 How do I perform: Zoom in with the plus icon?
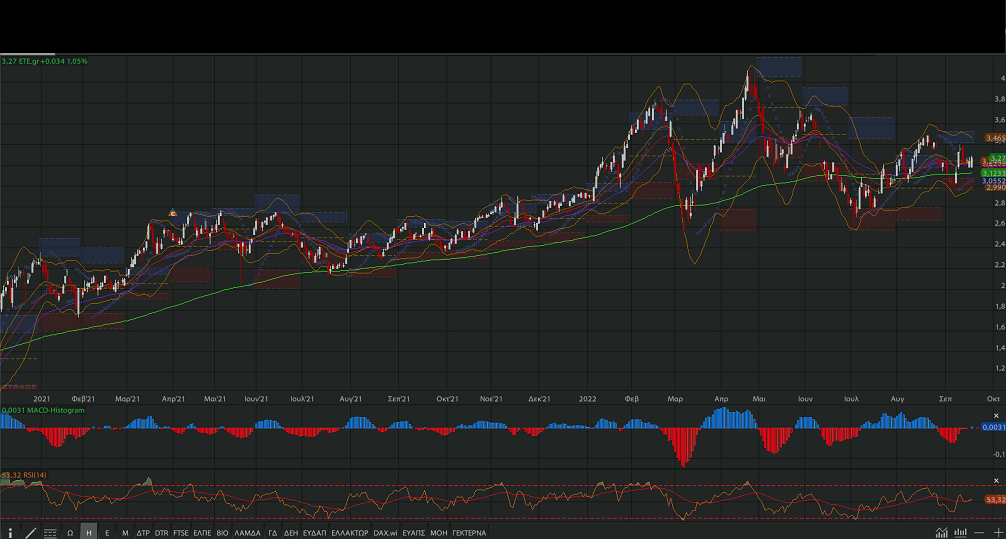point(998,533)
